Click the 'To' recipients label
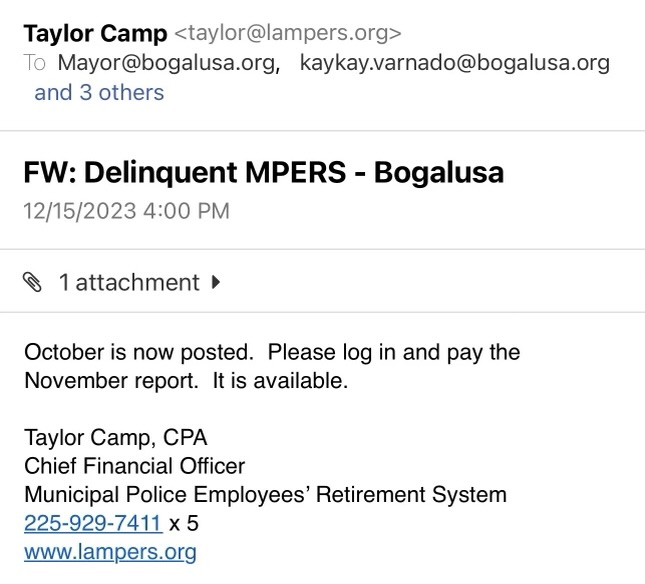 point(34,63)
